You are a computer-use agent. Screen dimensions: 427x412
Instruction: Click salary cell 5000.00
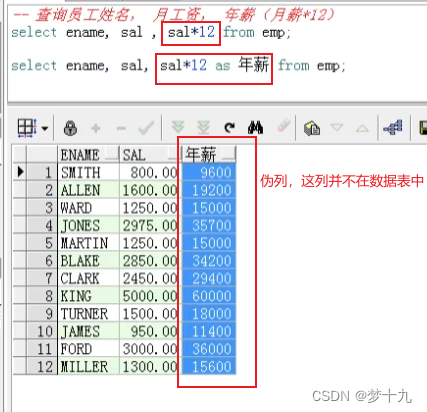coord(149,296)
